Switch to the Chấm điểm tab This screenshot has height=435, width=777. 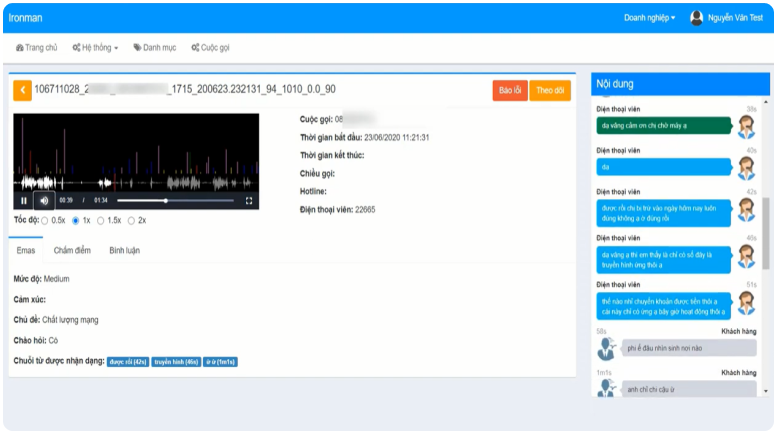pos(72,250)
